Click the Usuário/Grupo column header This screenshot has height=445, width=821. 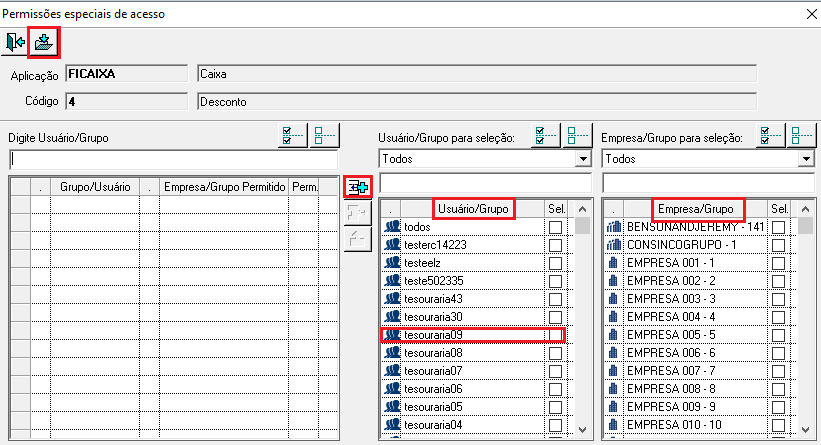pos(473,209)
